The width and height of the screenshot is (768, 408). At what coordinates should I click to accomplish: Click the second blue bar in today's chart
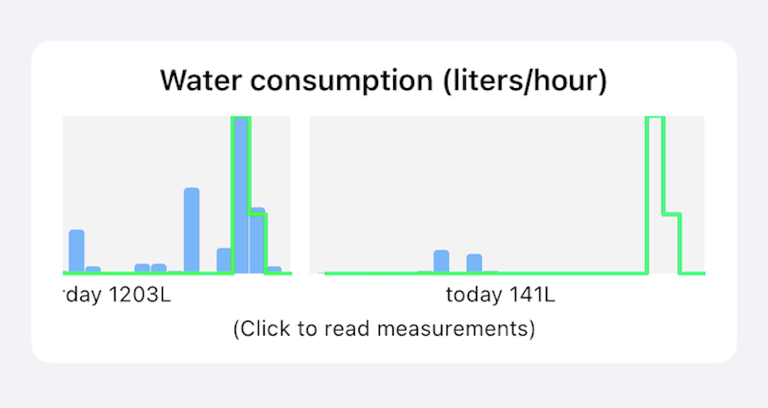point(474,264)
